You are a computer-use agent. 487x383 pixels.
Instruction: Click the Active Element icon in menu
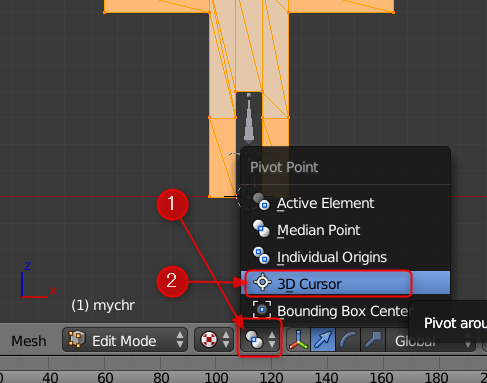pyautogui.click(x=261, y=201)
